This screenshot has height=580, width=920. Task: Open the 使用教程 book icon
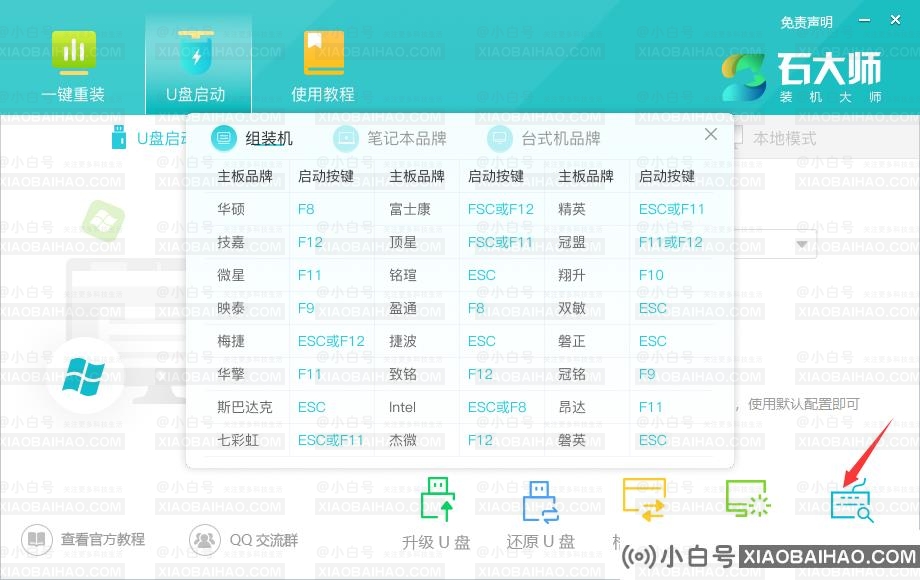(323, 53)
